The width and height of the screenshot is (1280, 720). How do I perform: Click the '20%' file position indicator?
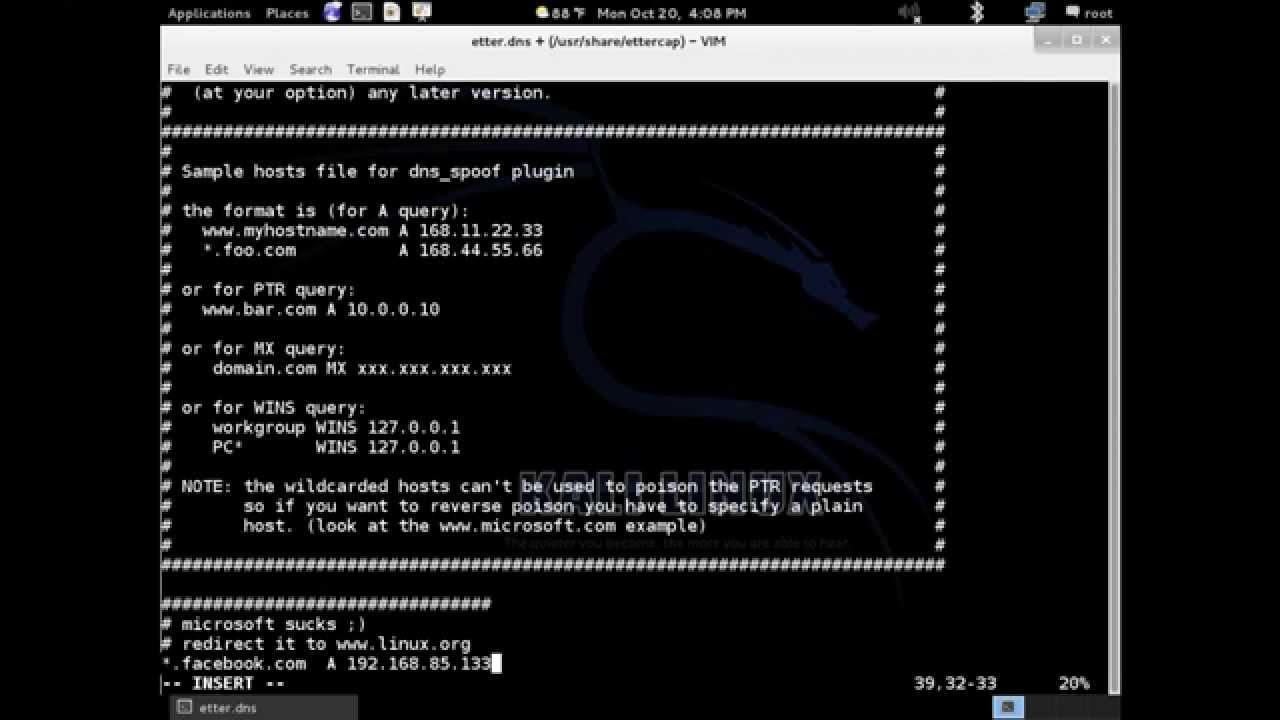pos(1074,683)
